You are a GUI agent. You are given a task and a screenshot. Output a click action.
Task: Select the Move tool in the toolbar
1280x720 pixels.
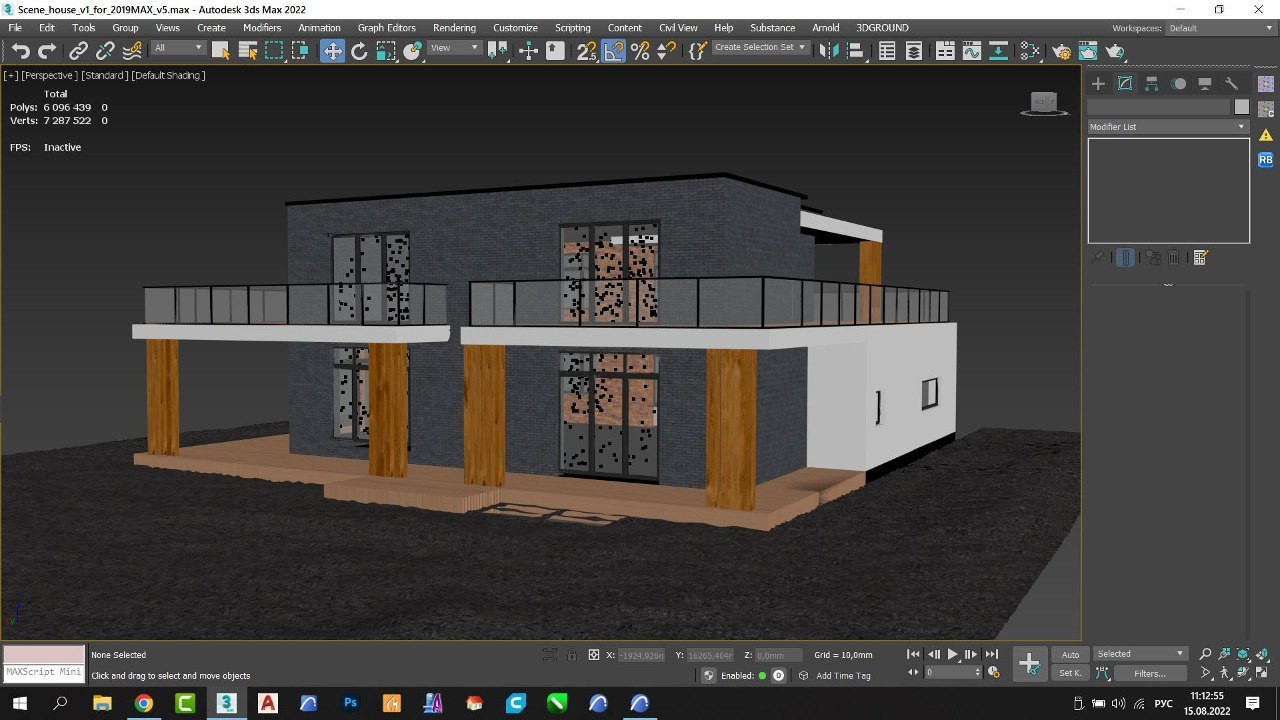[332, 51]
